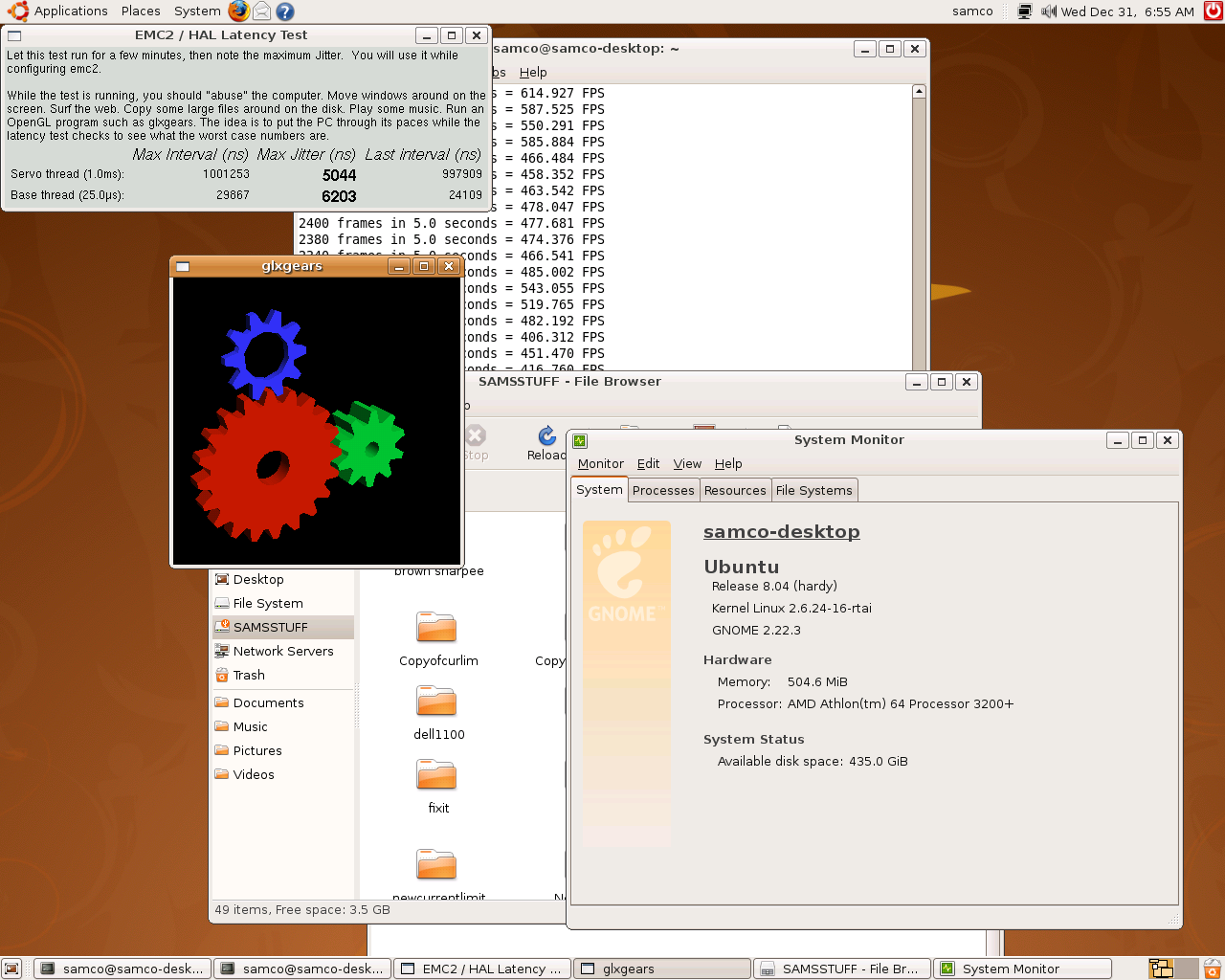Activate the System Monitor taskbar button

[1022, 969]
